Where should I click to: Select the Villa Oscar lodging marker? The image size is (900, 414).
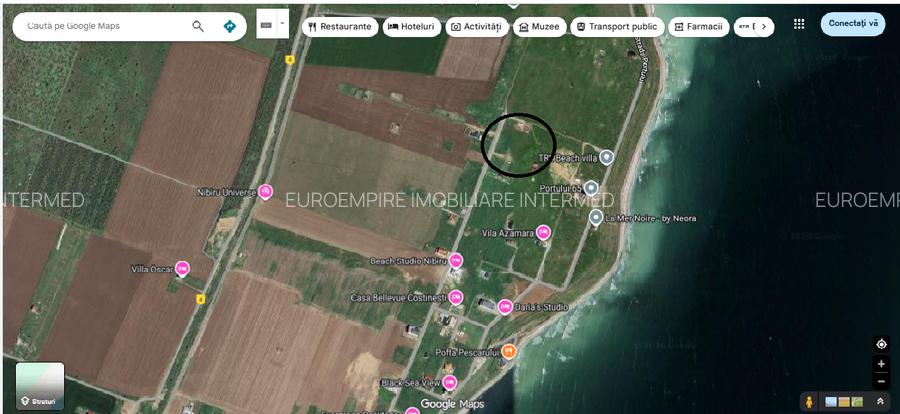(183, 268)
